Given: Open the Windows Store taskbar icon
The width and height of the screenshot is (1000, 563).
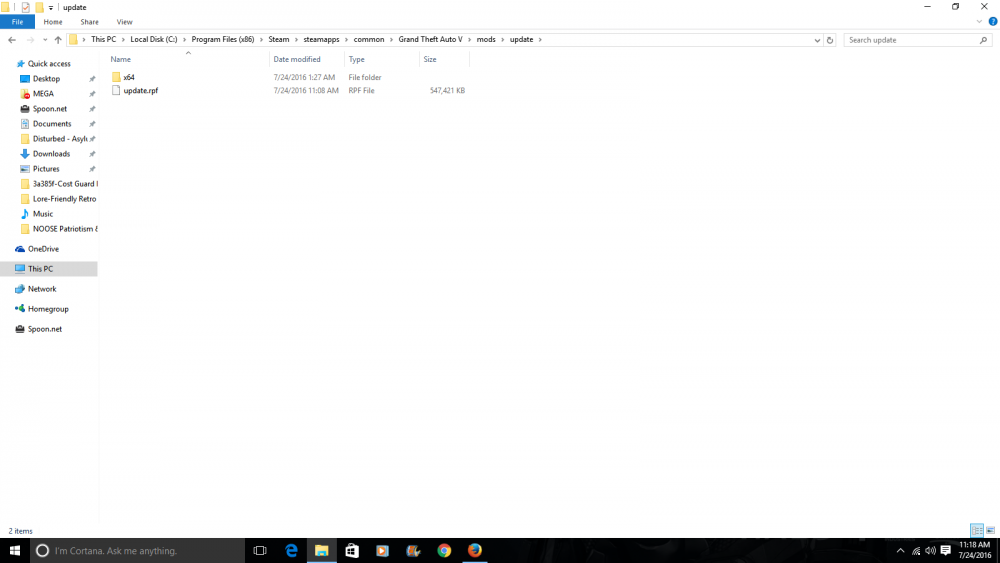Looking at the screenshot, I should point(352,550).
